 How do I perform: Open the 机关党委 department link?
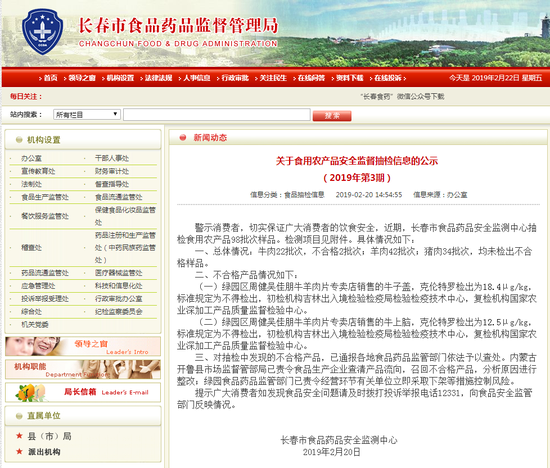(35, 325)
